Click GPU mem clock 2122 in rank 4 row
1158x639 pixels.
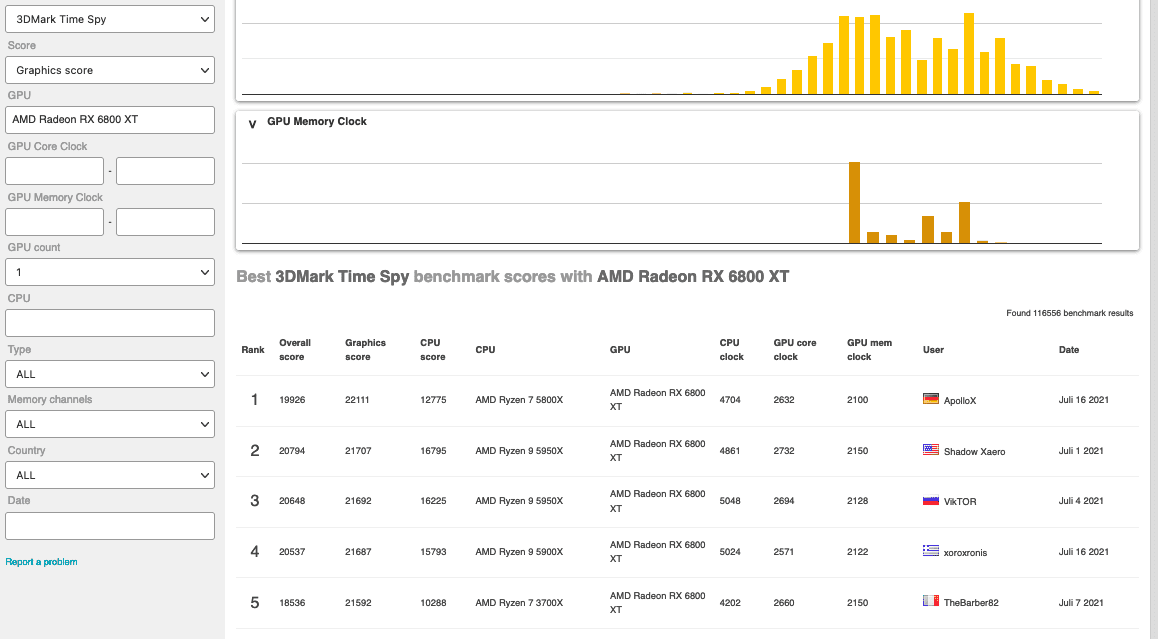857,552
